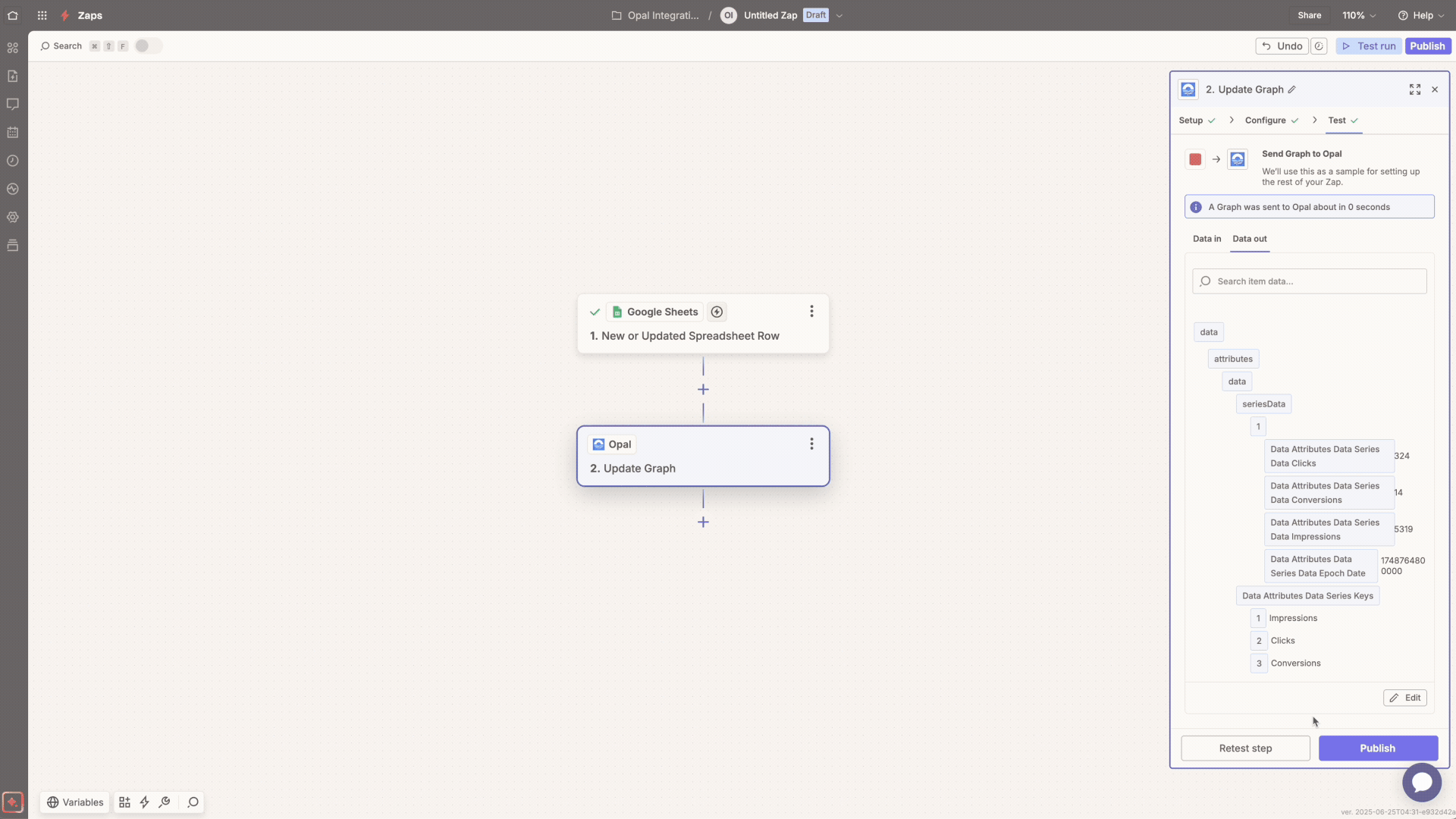Viewport: 1456px width, 819px height.
Task: Click the instant trigger badge on Google Sheets step
Action: point(717,312)
